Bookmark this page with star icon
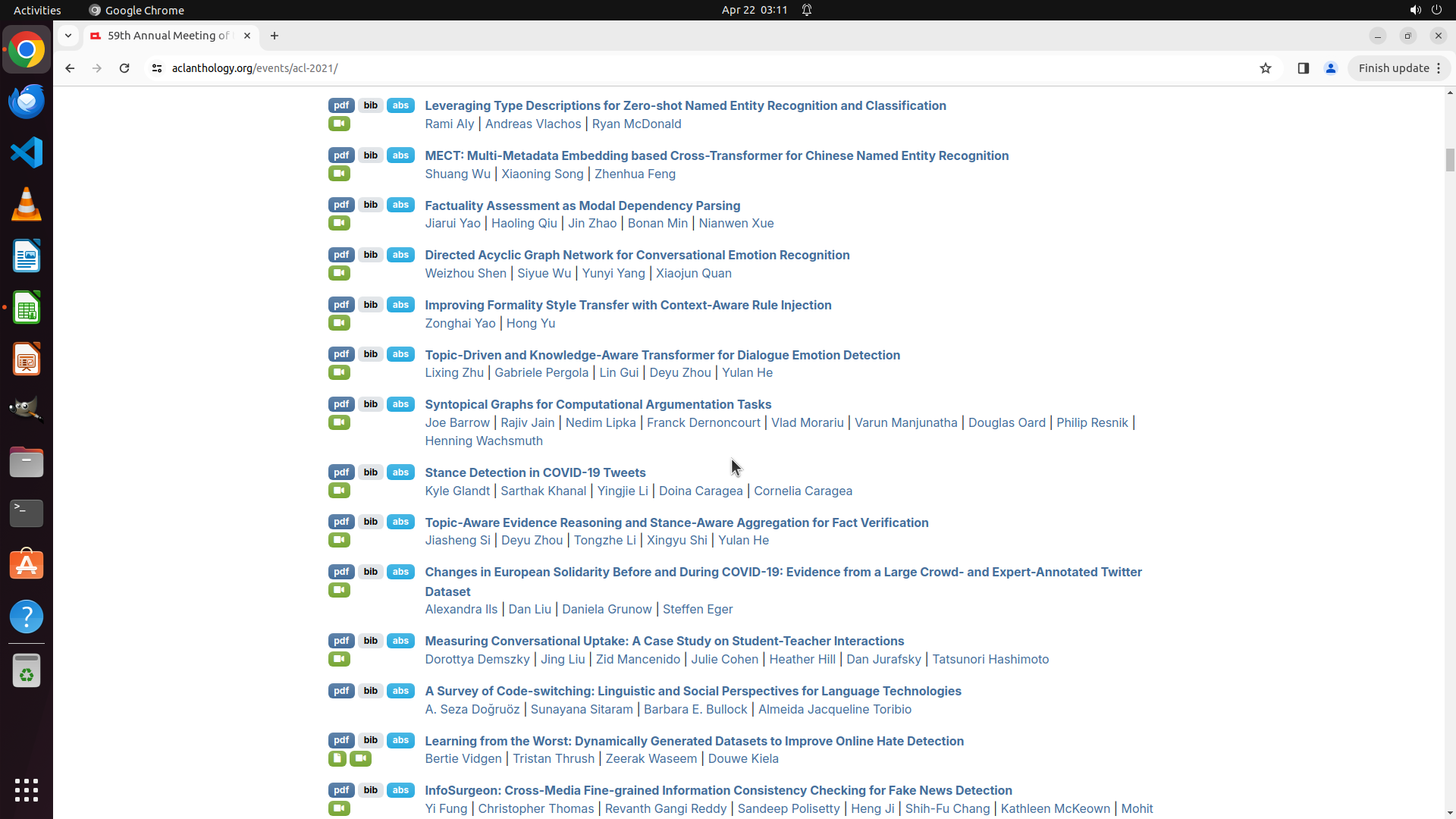The width and height of the screenshot is (1456, 819). click(x=1265, y=68)
